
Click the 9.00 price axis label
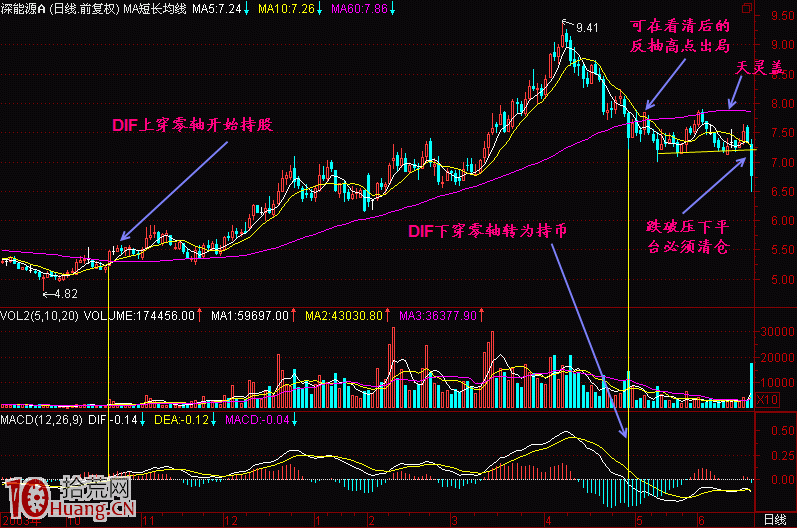pyautogui.click(x=783, y=45)
